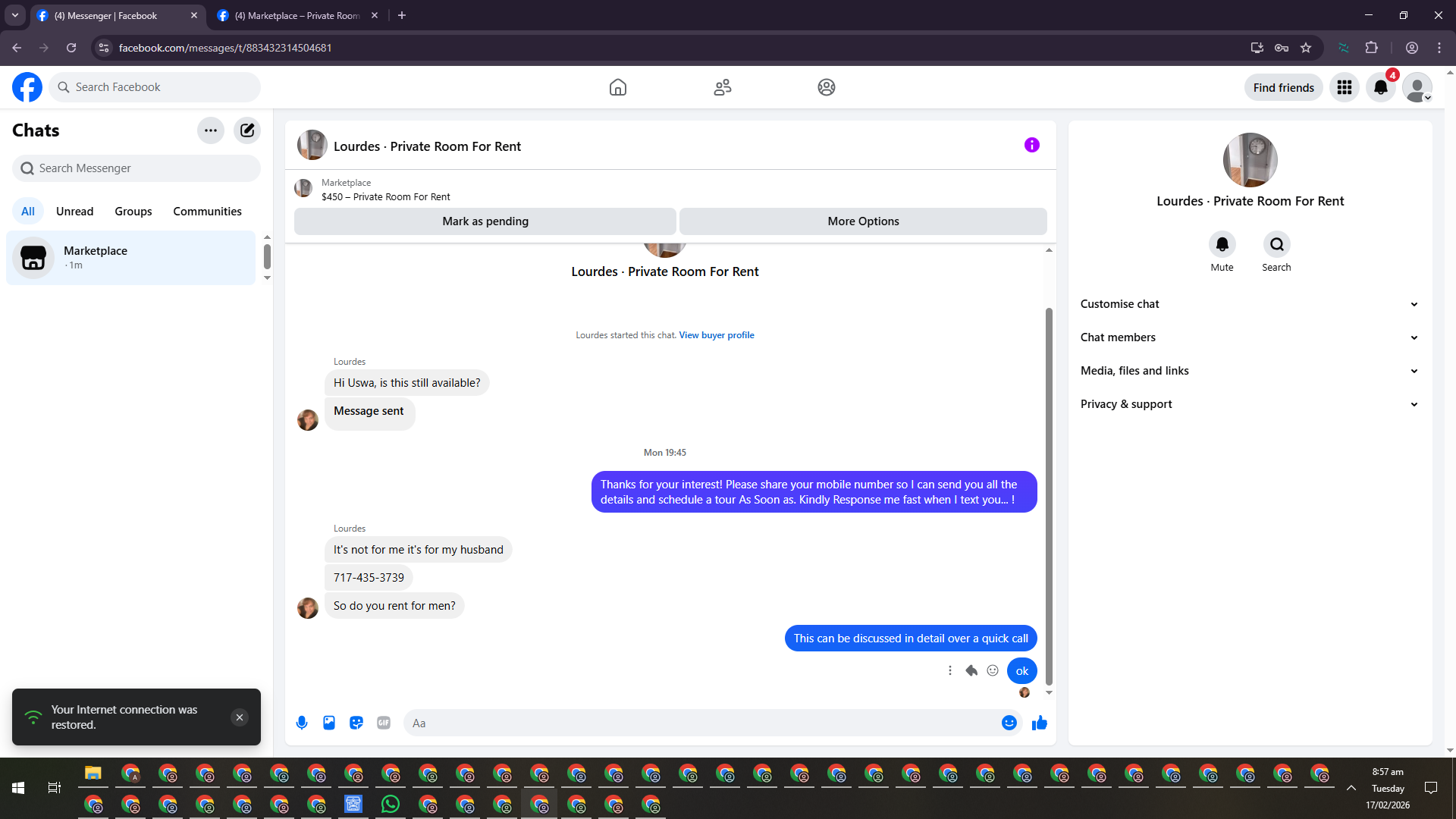Expand the Privacy & support section
This screenshot has height=819, width=1456.
click(x=1250, y=404)
